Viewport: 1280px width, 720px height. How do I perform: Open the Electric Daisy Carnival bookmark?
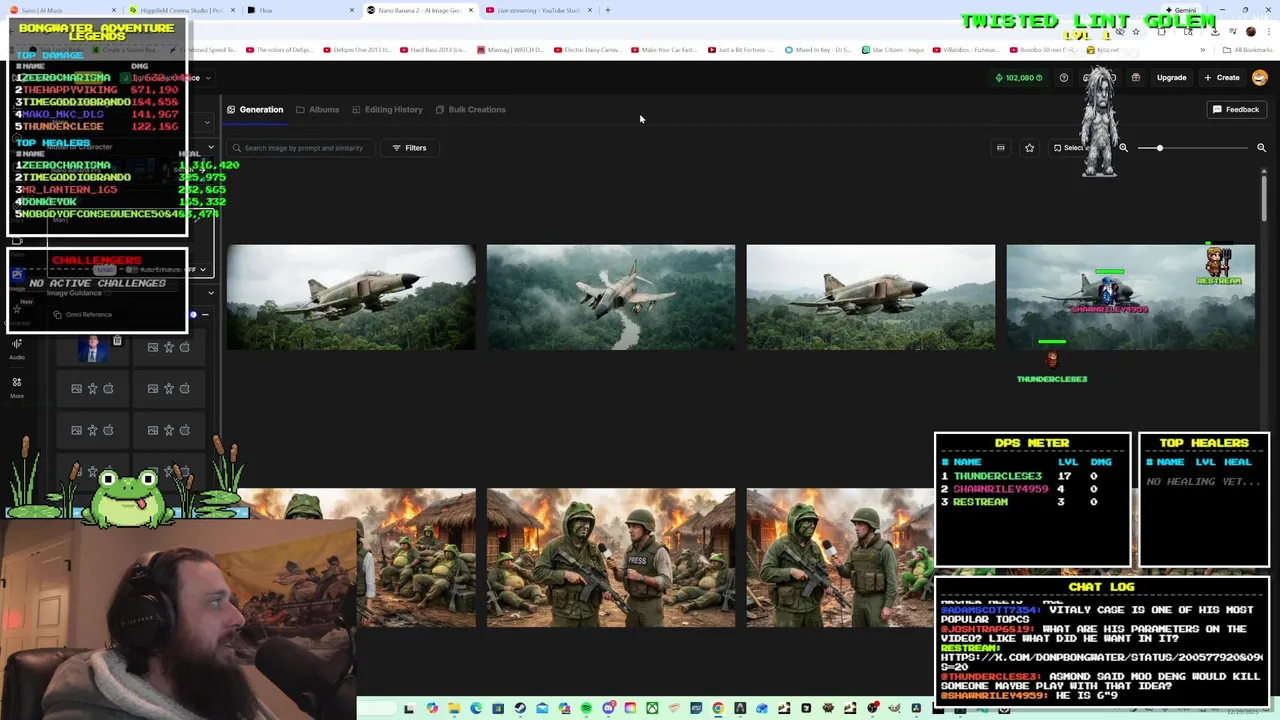click(587, 49)
